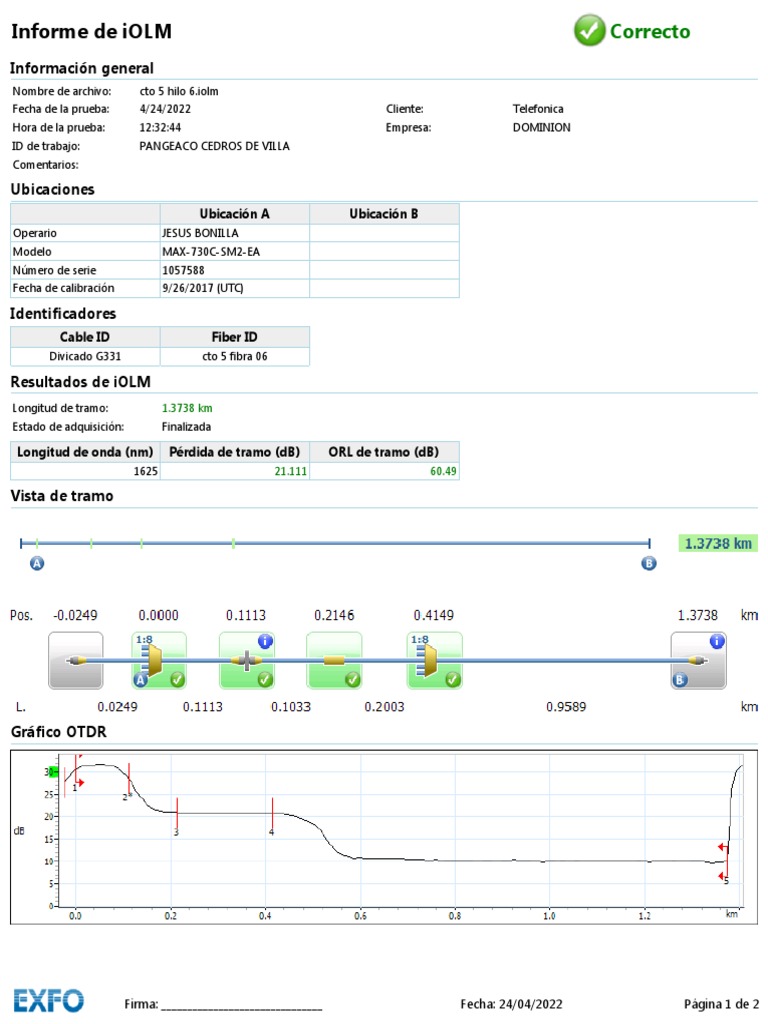The image size is (768, 1024).
Task: Click the position label '0.4149'
Action: [x=434, y=615]
